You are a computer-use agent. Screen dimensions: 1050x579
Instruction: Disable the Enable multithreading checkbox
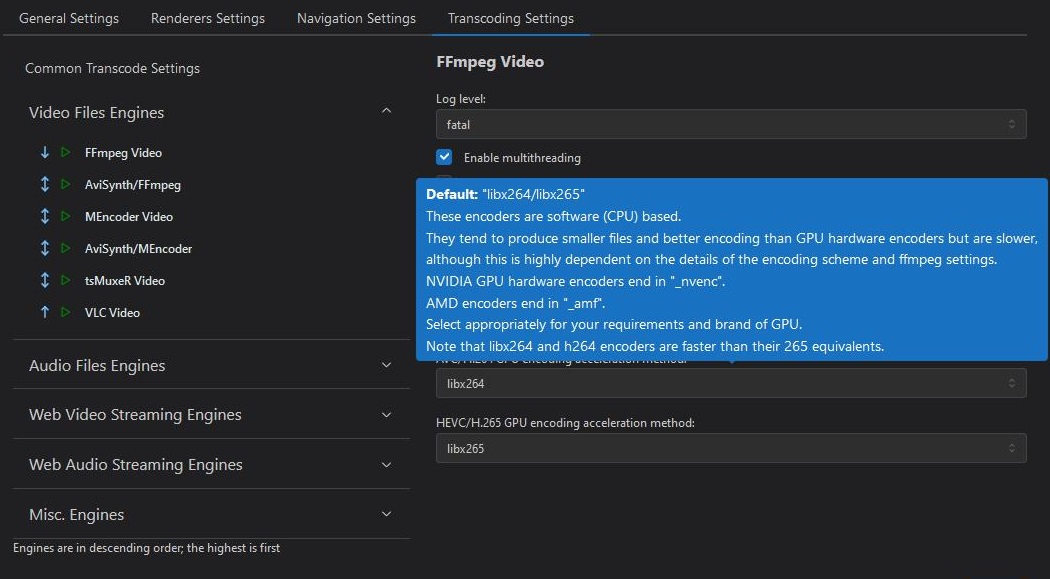click(x=444, y=157)
